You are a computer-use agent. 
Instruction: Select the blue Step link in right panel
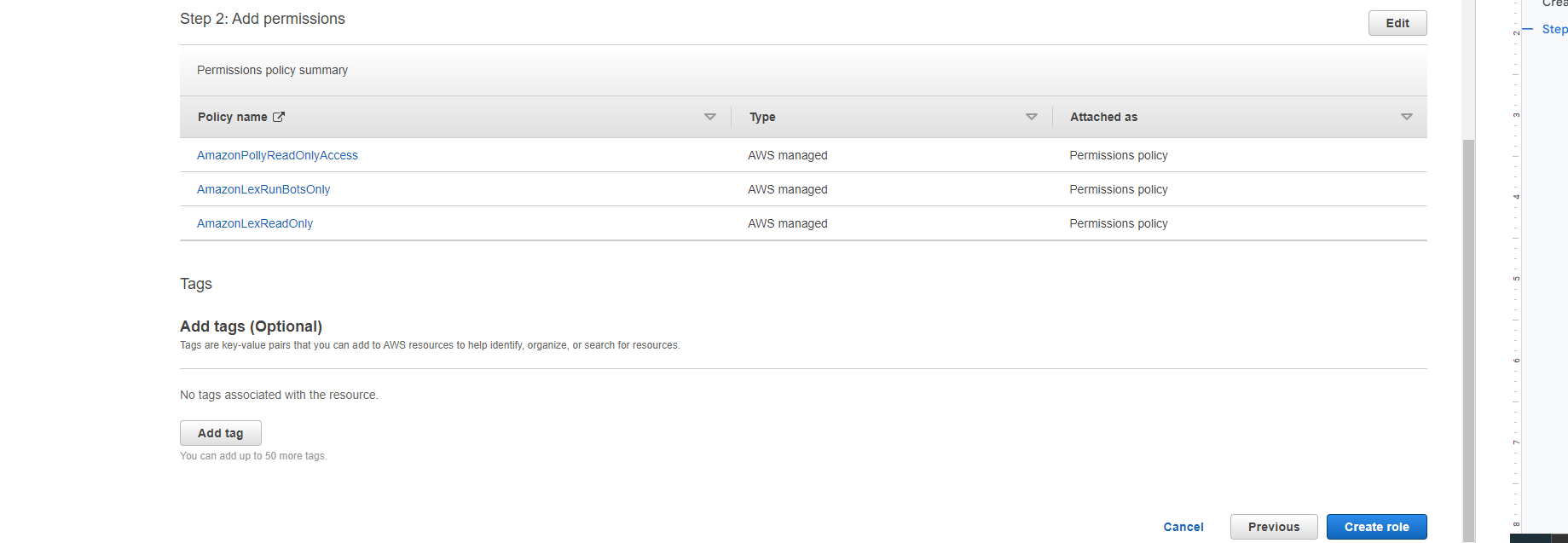(1554, 29)
